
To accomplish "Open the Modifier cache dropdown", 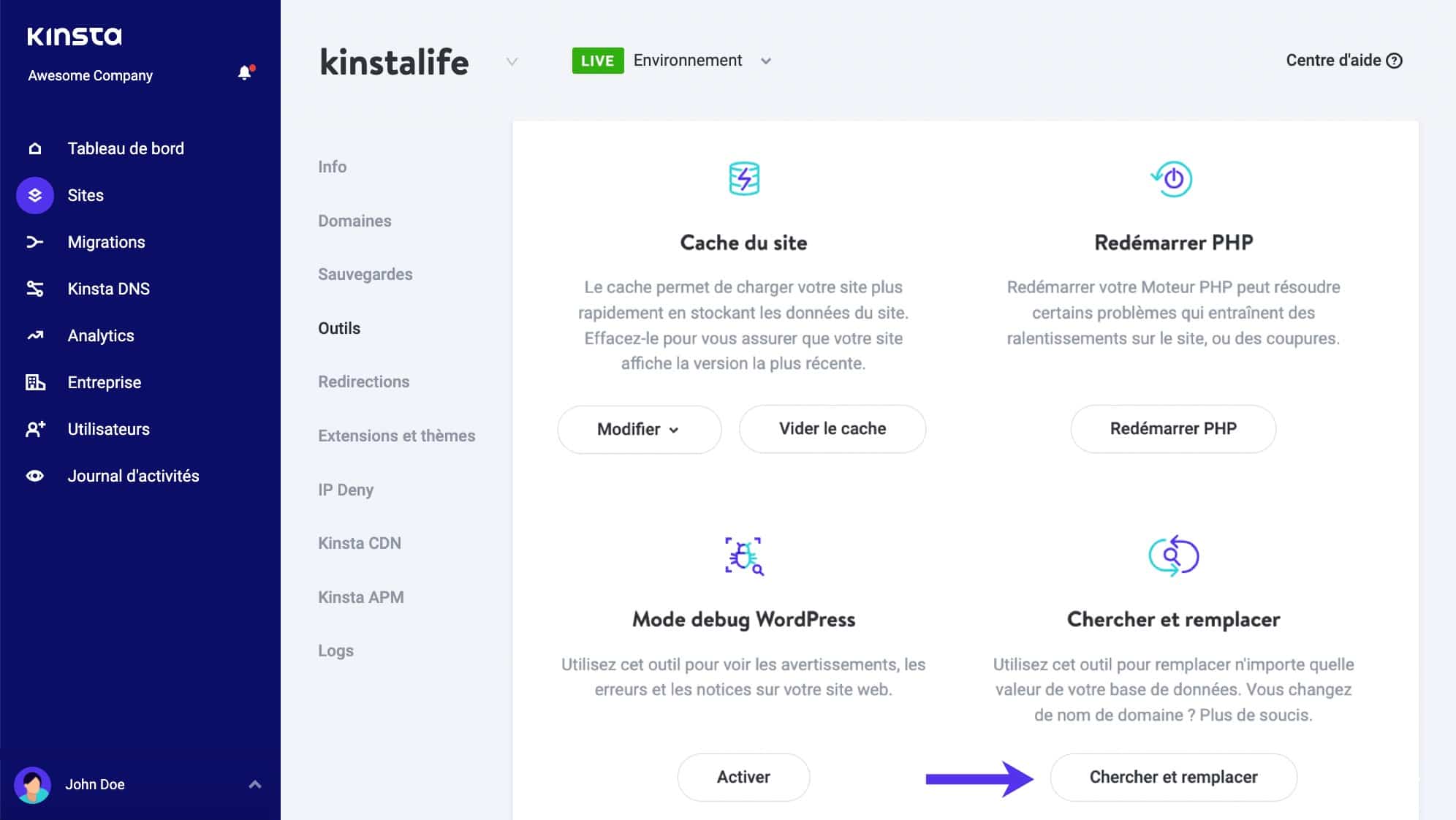I will 639,429.
